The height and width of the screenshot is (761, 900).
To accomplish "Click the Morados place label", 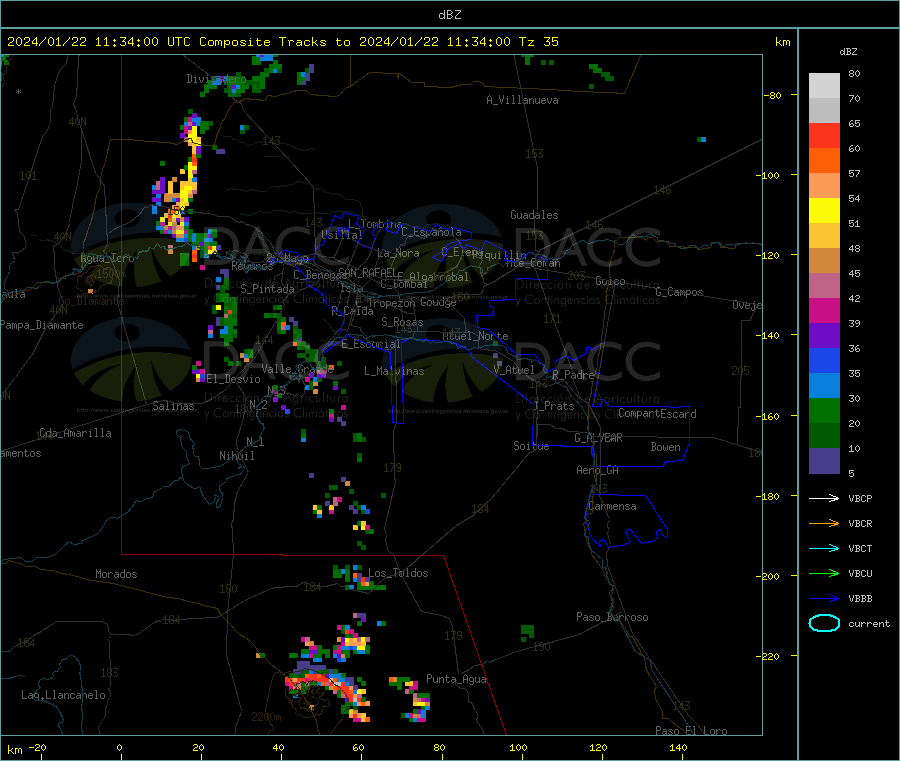I will pyautogui.click(x=116, y=574).
